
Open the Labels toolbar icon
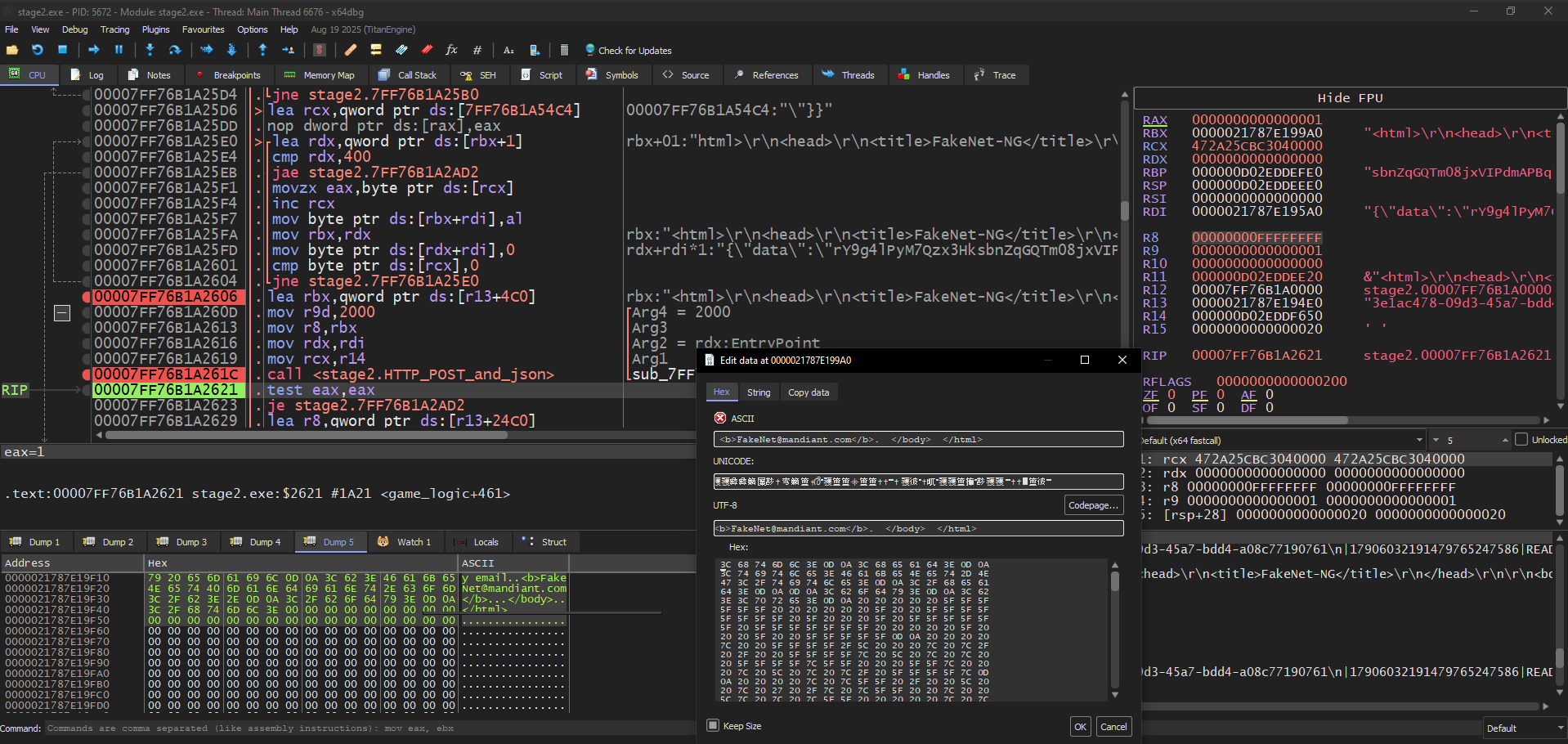(401, 50)
